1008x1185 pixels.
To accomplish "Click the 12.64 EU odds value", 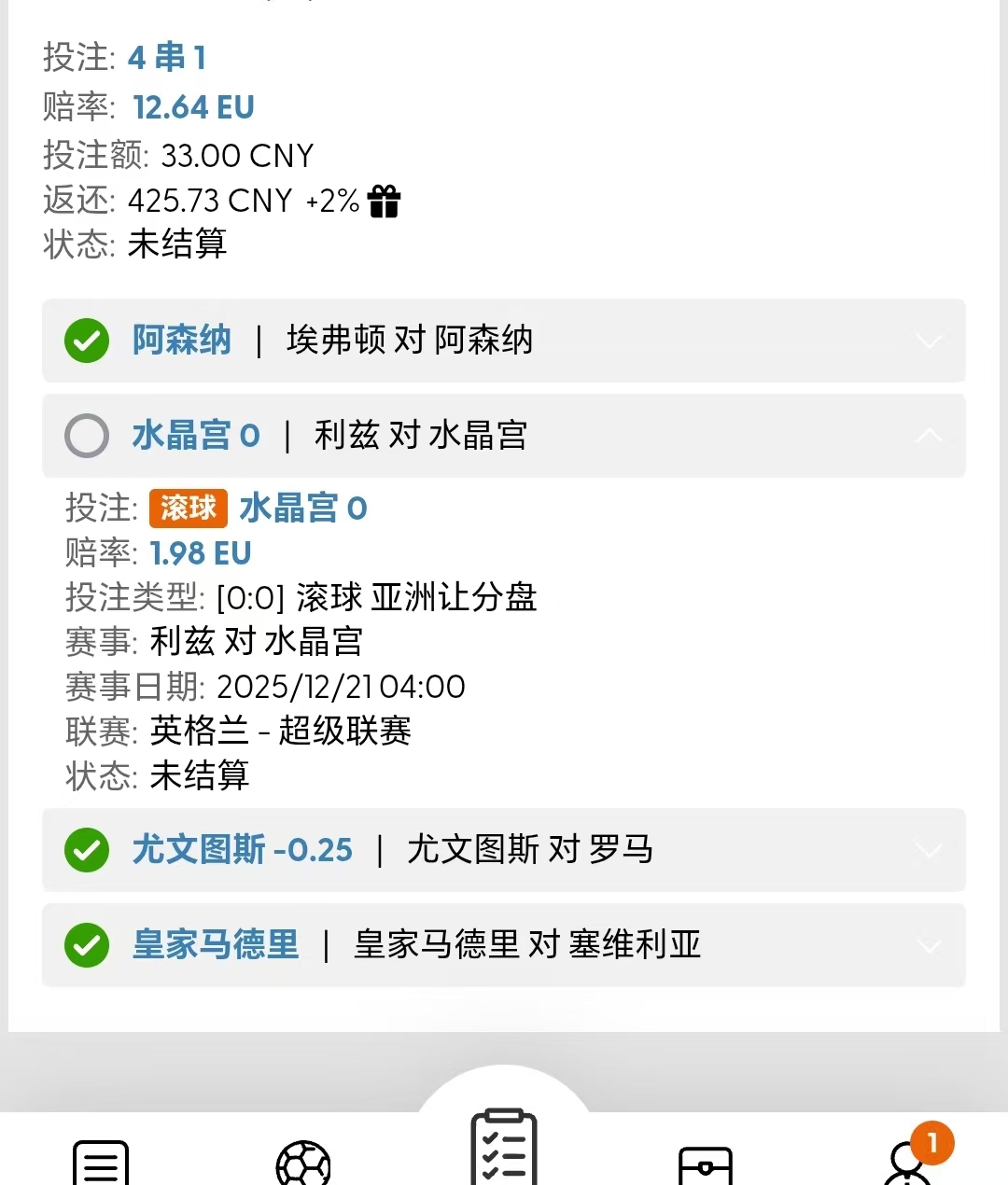I will tap(193, 107).
